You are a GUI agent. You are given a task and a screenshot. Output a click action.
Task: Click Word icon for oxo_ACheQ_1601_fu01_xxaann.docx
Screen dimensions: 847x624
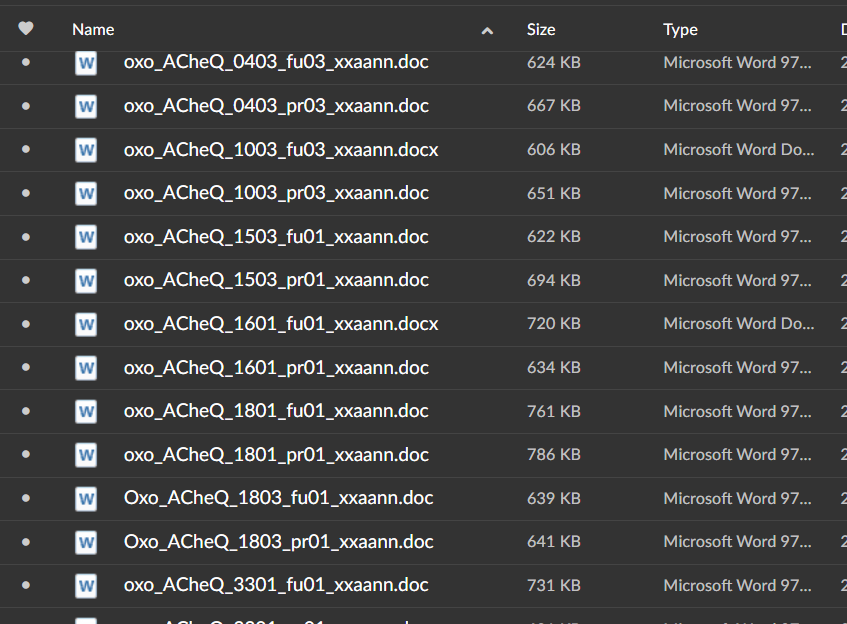pos(86,324)
